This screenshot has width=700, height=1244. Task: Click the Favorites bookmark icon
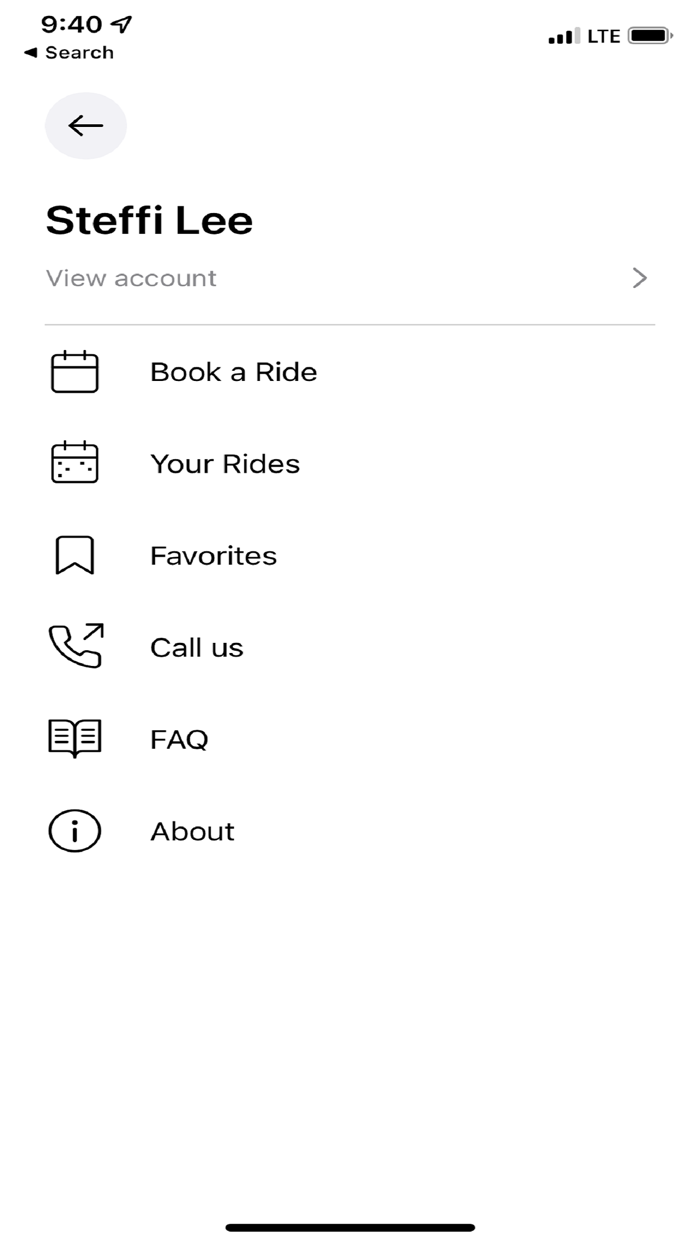pyautogui.click(x=74, y=555)
